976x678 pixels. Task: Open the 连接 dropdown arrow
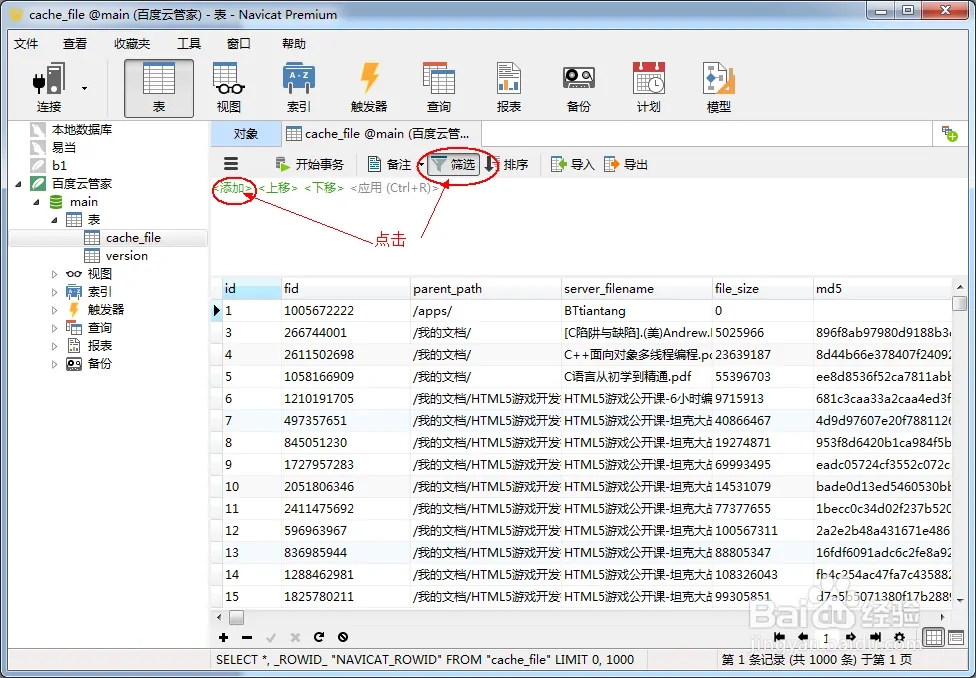pos(84,88)
